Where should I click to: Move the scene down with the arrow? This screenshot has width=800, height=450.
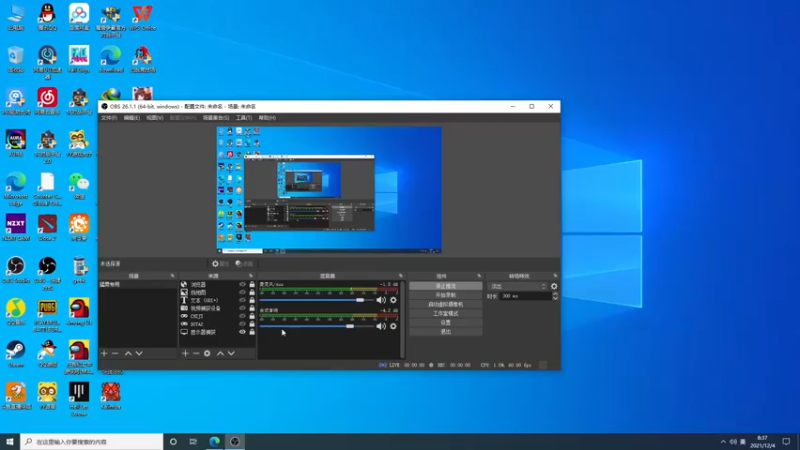[x=139, y=353]
